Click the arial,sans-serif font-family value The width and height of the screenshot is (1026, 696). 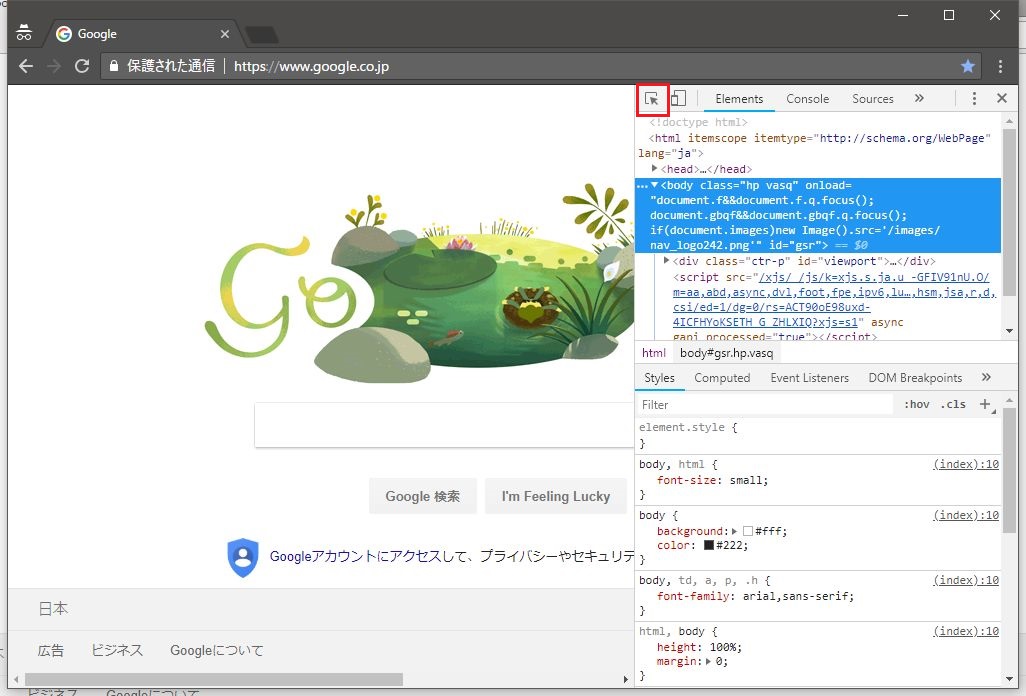(x=795, y=596)
